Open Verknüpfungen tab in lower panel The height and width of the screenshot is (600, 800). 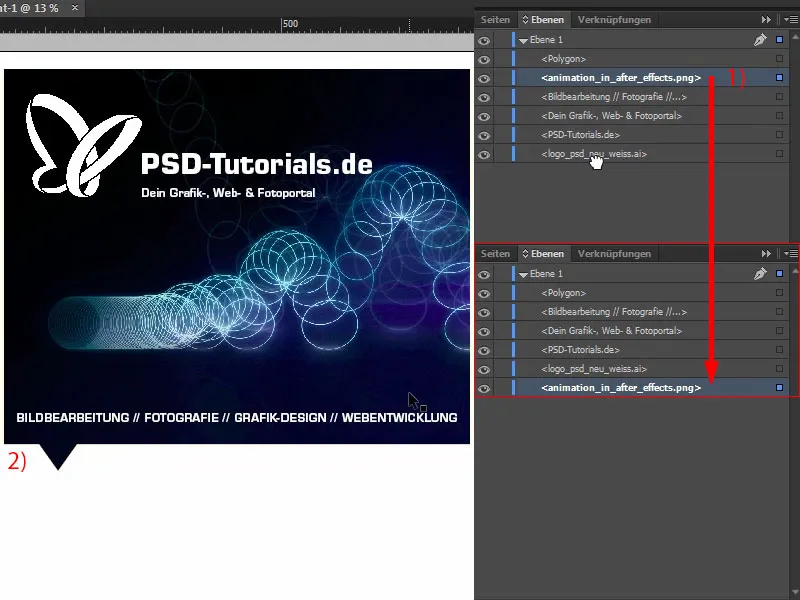(614, 254)
